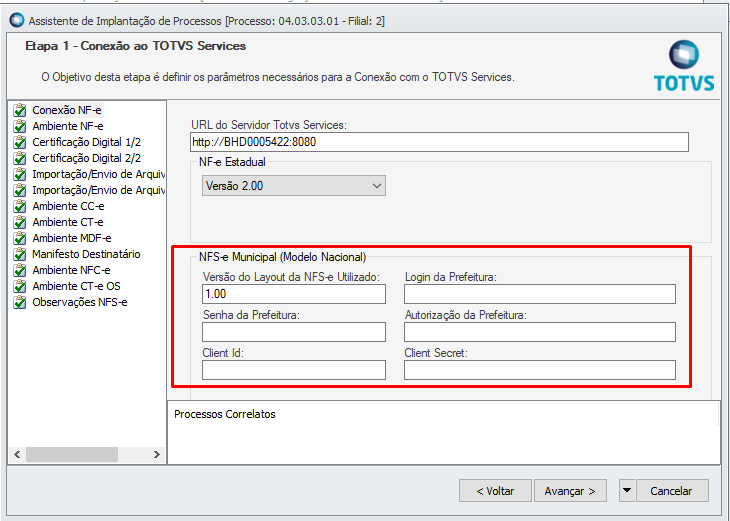Click the Avançar button

(x=570, y=491)
